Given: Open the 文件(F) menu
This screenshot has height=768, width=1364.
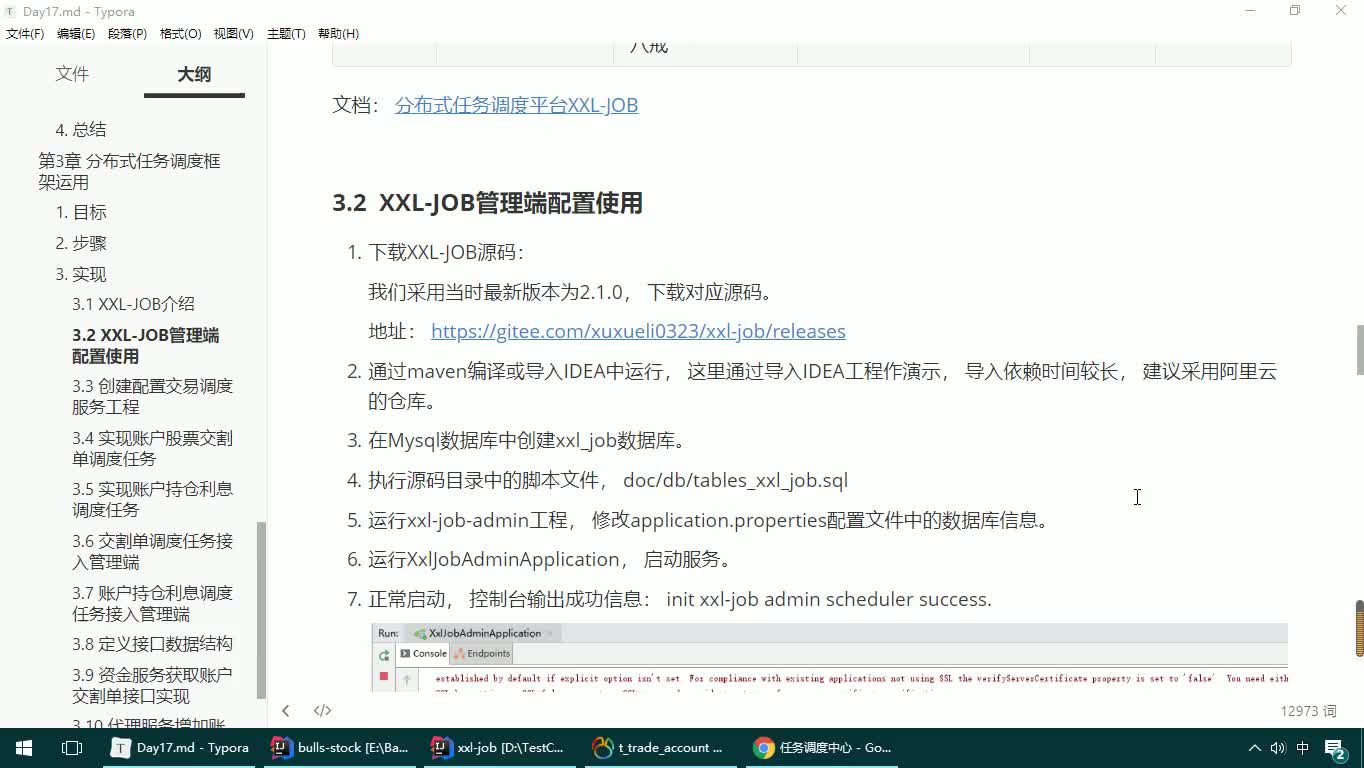Looking at the screenshot, I should click(25, 33).
